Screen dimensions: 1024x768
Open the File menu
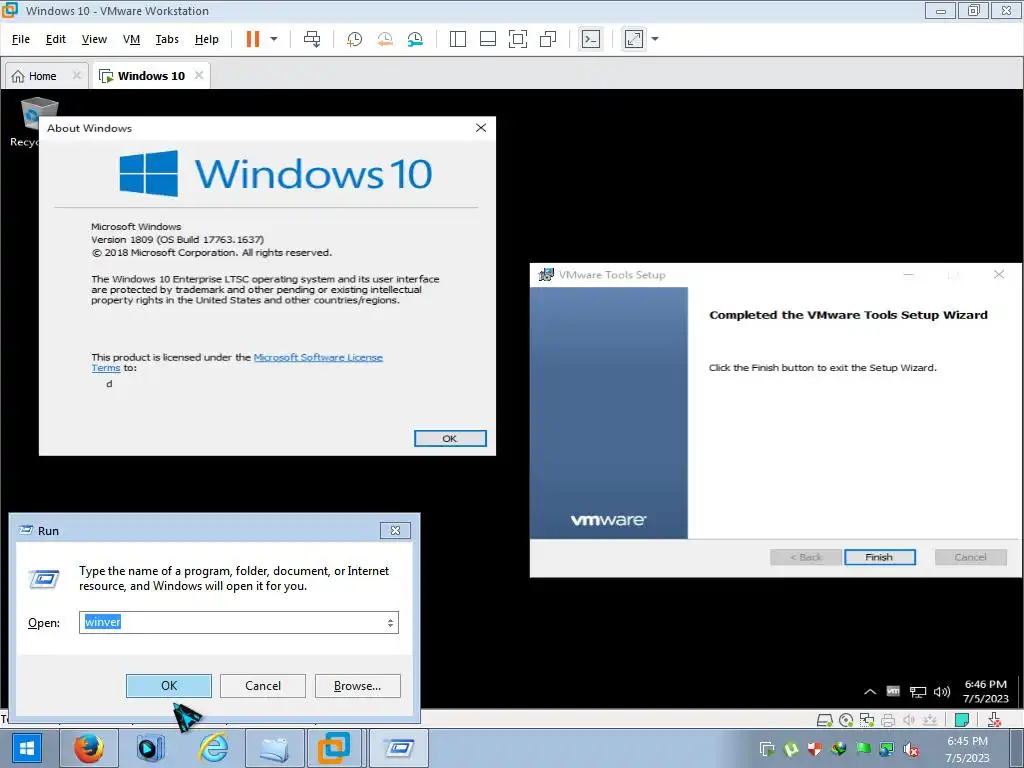pyautogui.click(x=21, y=39)
